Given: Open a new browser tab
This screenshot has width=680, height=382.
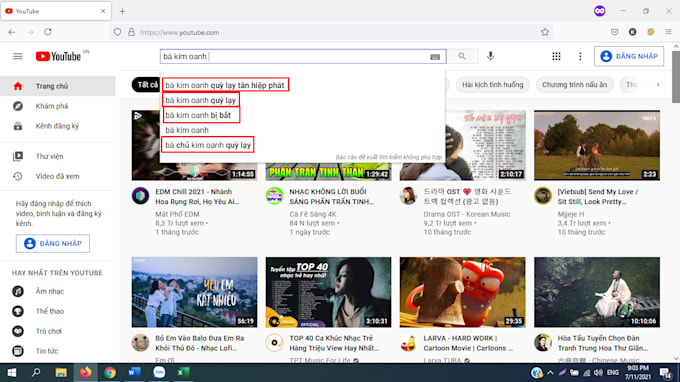Looking at the screenshot, I should pyautogui.click(x=122, y=12).
